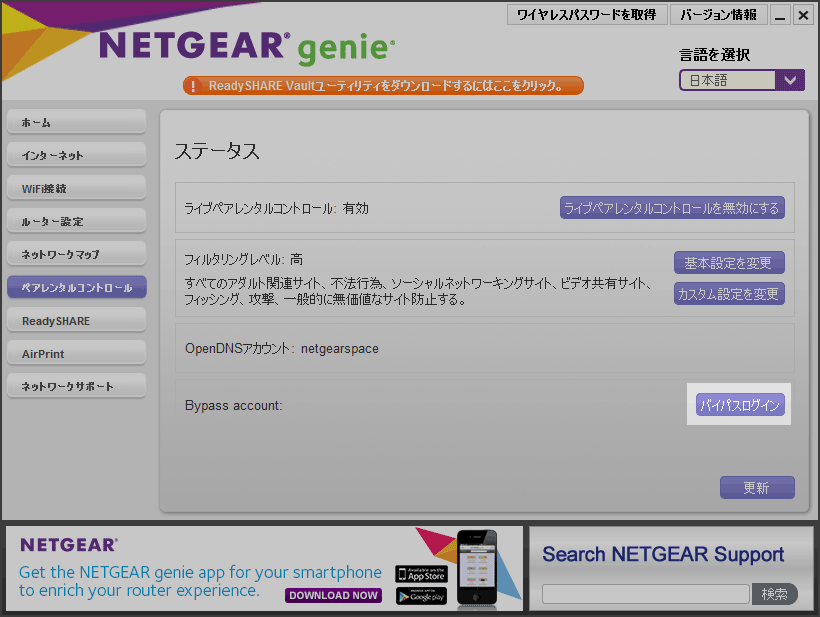Click the バイパスログイン button
This screenshot has width=820, height=617.
[740, 405]
